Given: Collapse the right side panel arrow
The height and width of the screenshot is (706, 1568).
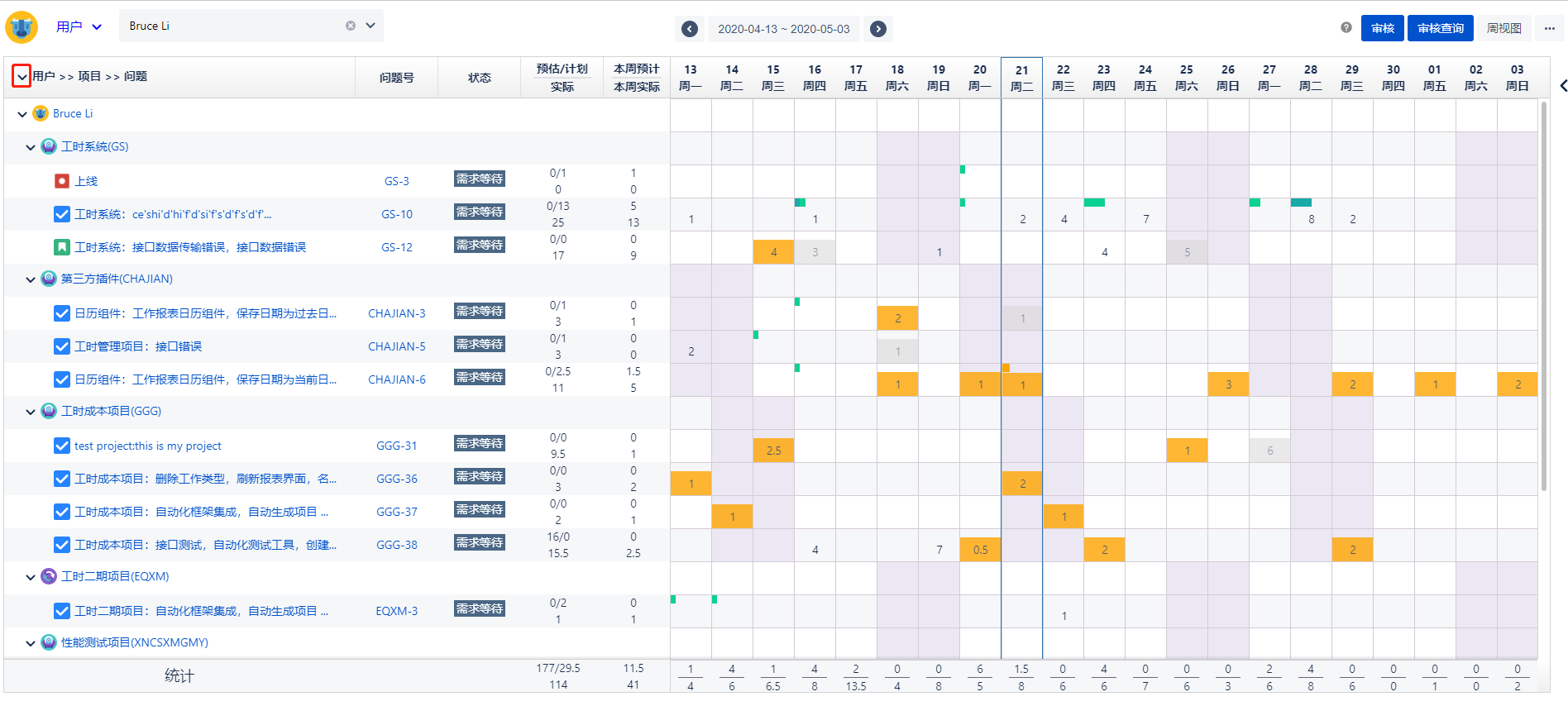Looking at the screenshot, I should pyautogui.click(x=1562, y=86).
